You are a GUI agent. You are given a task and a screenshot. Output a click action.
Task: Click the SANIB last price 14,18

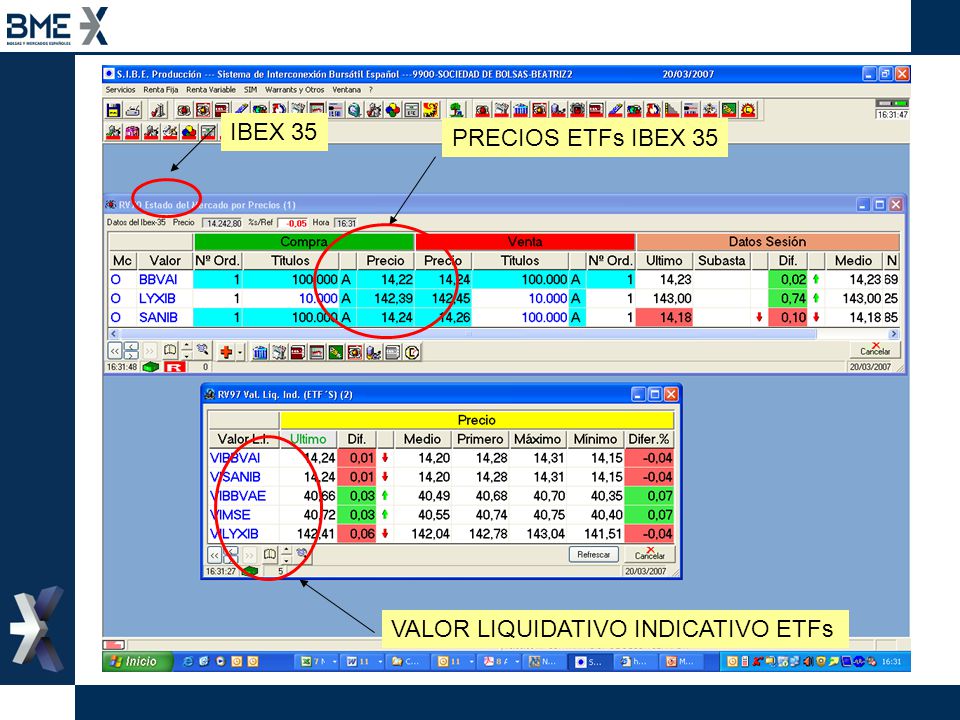point(664,318)
